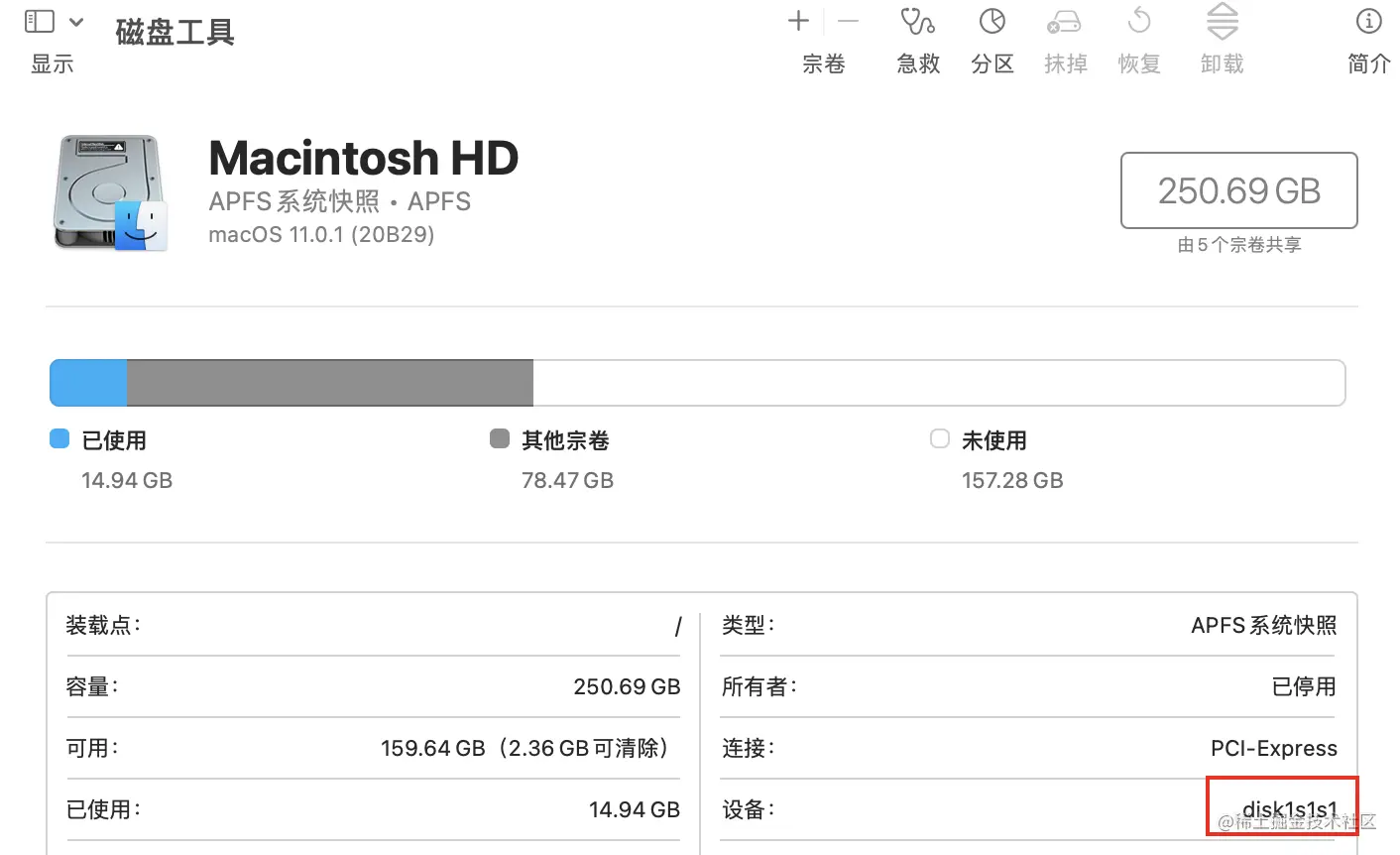Click the PCI-Express connection value
Viewport: 1400px width, 855px height.
coord(1274,748)
